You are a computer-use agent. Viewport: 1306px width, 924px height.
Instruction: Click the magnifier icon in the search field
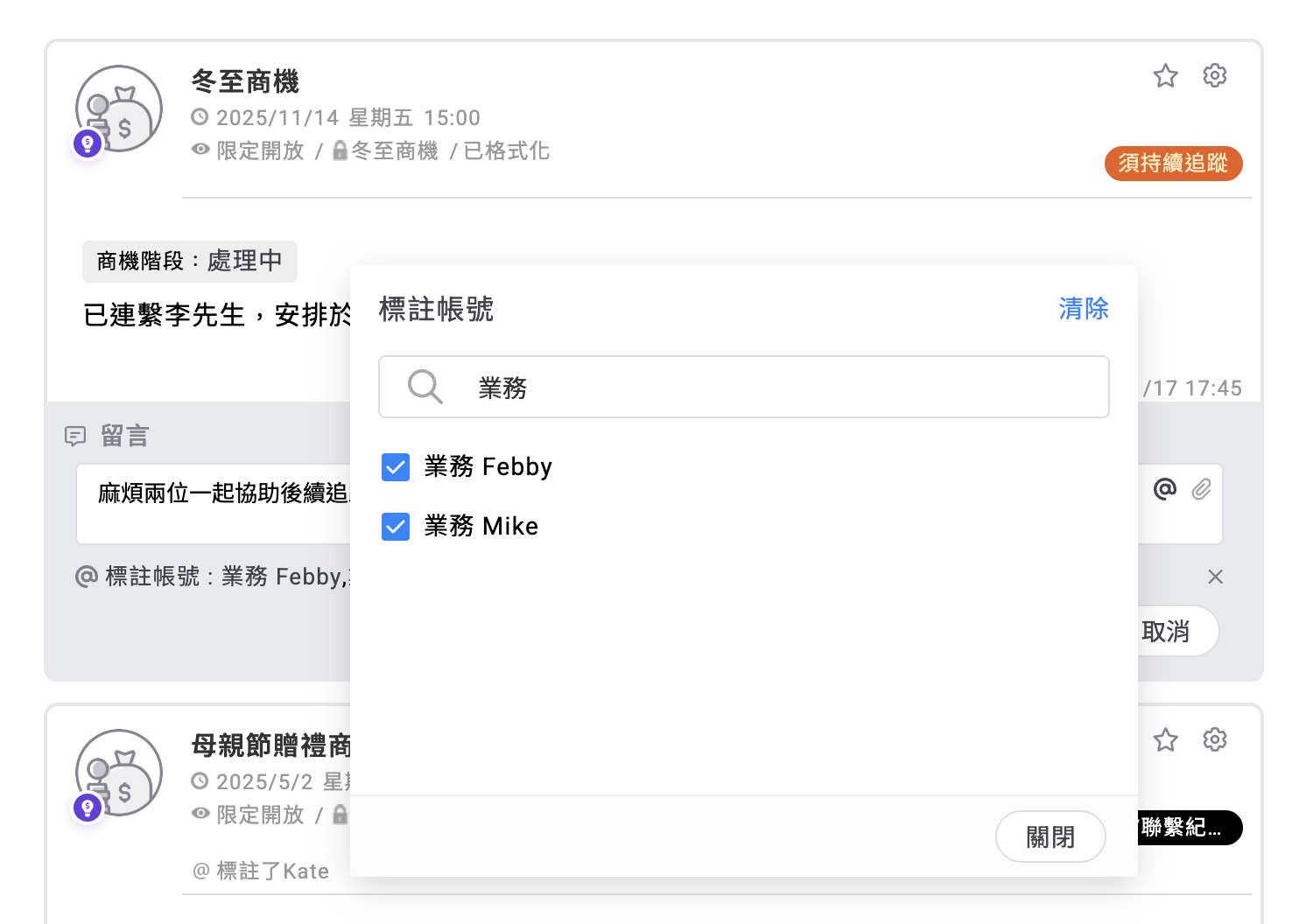tap(425, 387)
